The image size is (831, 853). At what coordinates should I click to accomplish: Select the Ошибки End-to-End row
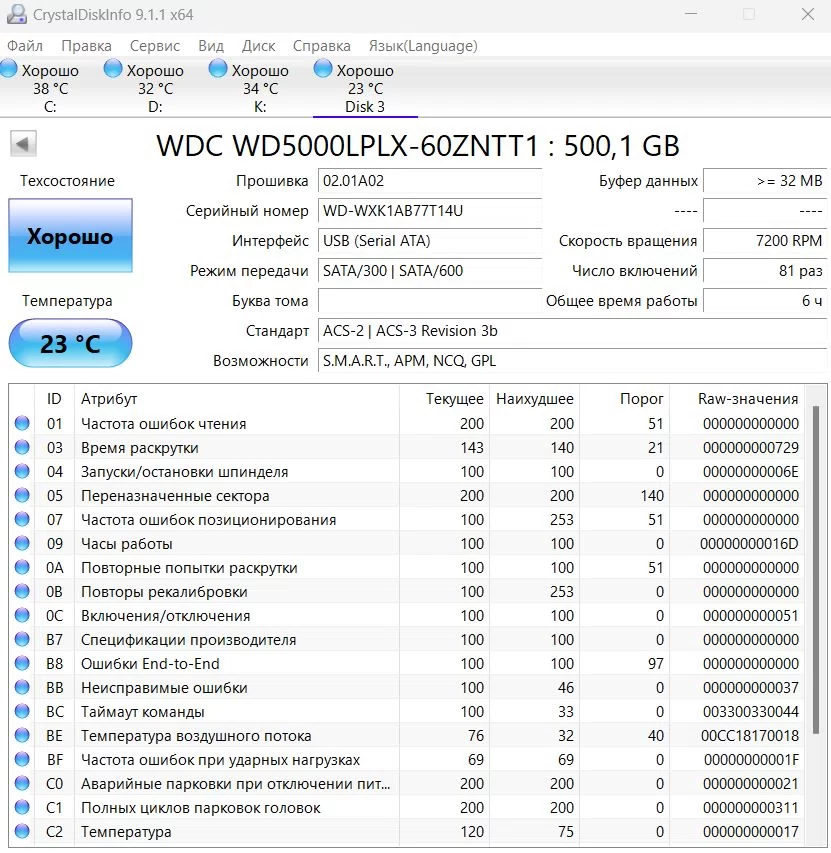pos(407,663)
